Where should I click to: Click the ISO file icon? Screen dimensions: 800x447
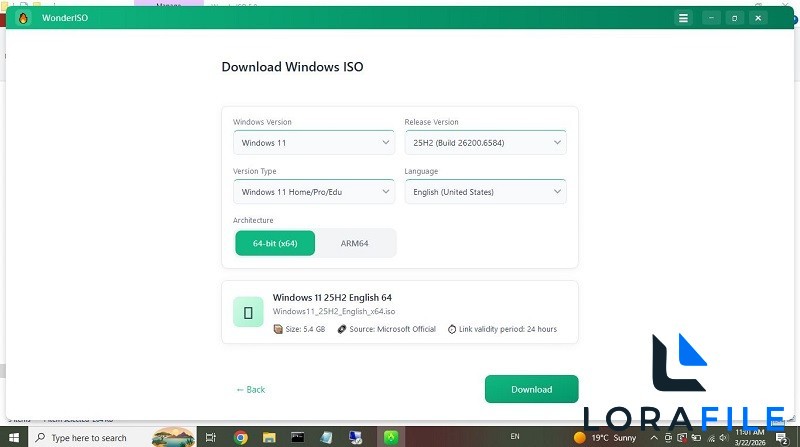click(x=248, y=312)
